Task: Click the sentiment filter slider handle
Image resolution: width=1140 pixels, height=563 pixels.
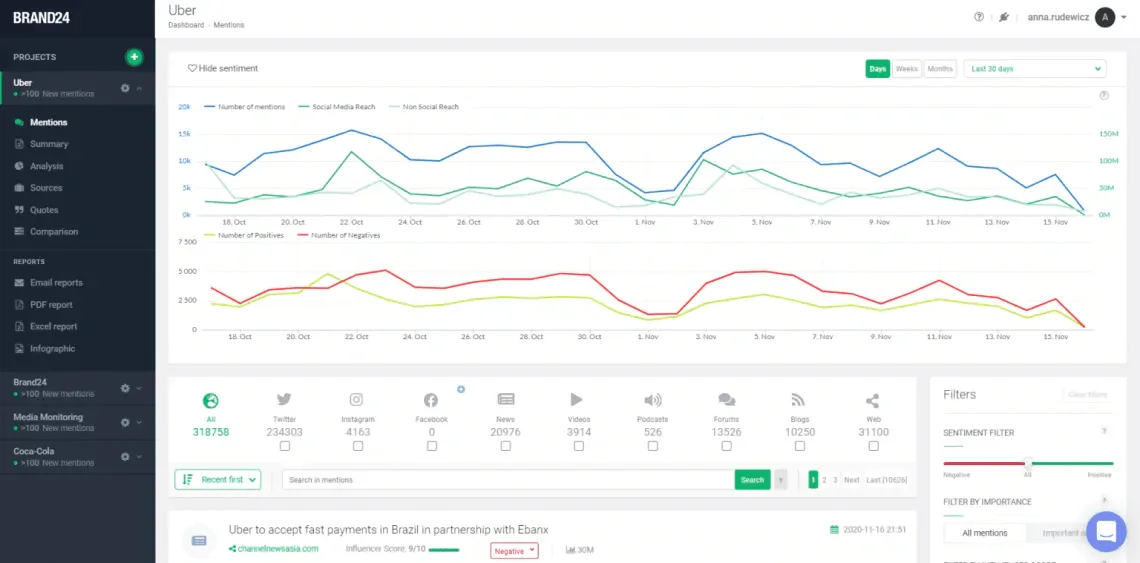Action: (x=1028, y=463)
